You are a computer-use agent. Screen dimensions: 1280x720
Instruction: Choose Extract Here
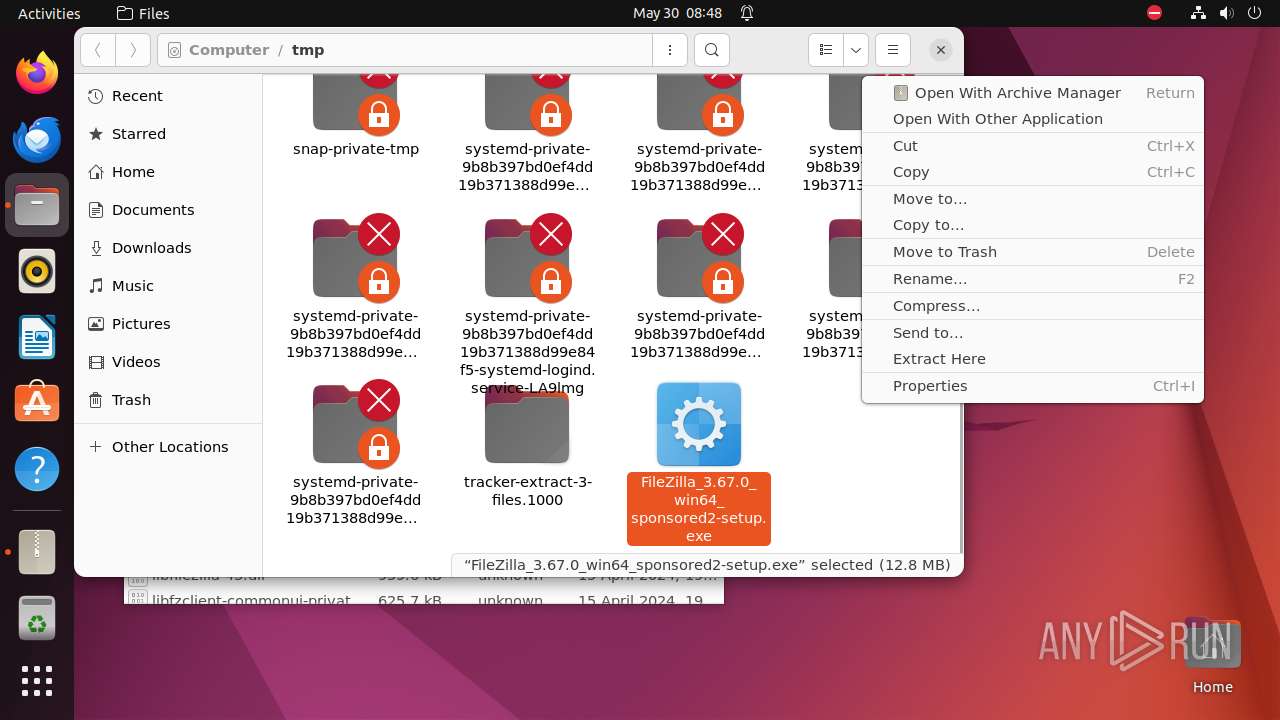pos(1032,359)
